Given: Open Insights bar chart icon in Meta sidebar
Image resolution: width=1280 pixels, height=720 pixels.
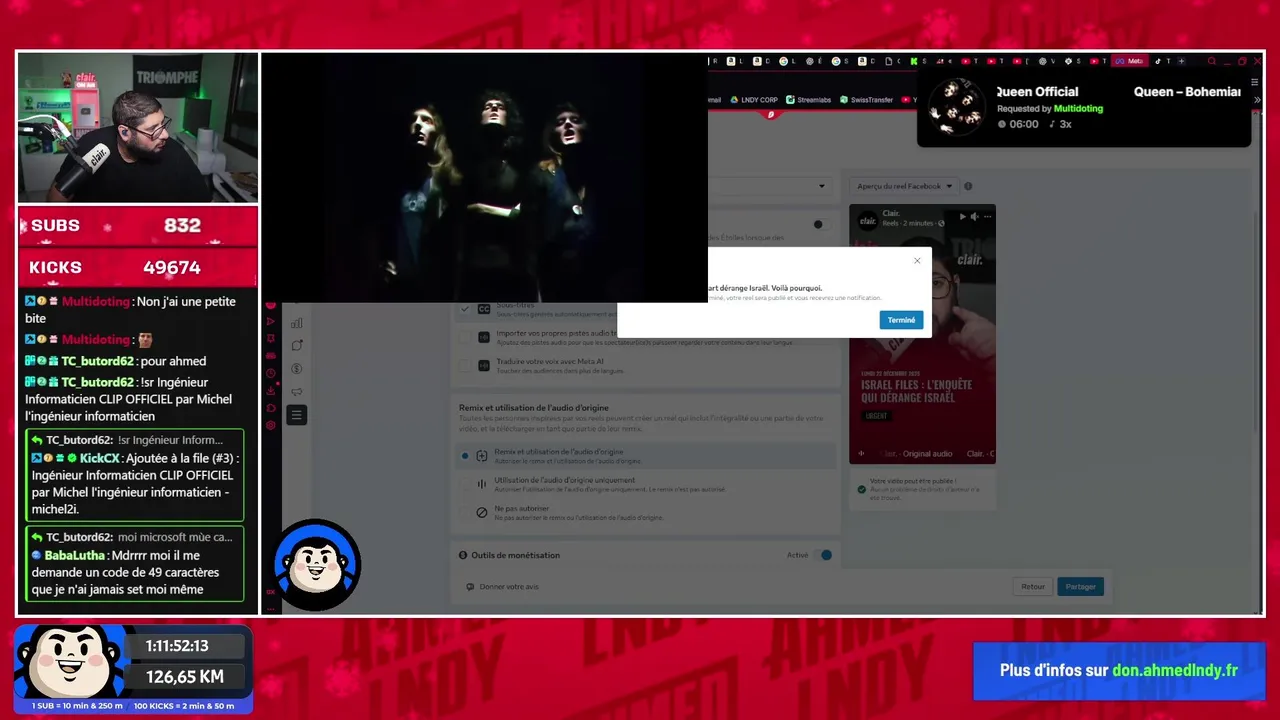Looking at the screenshot, I should coord(297,323).
